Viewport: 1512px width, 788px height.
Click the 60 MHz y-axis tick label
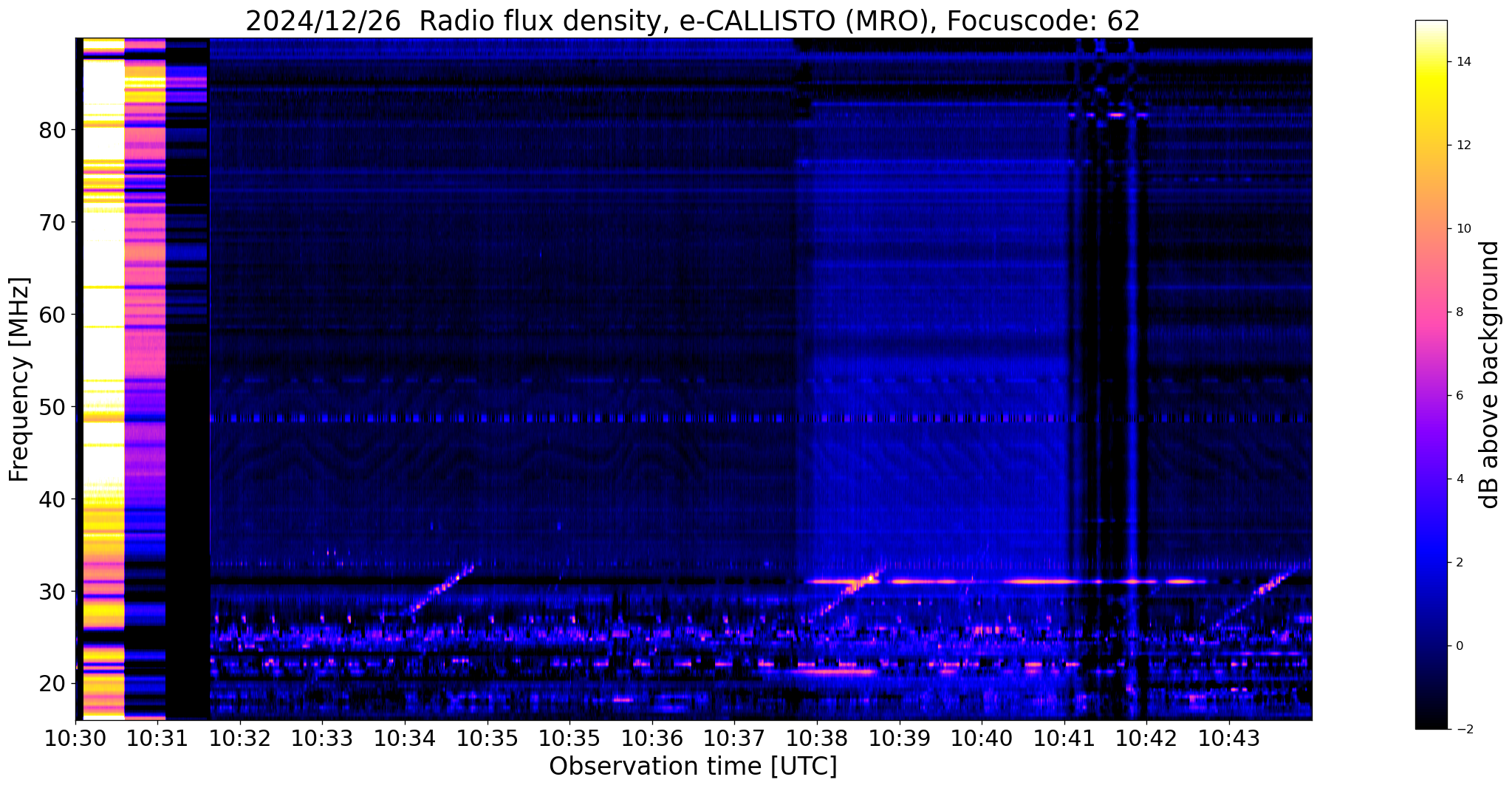tap(52, 315)
